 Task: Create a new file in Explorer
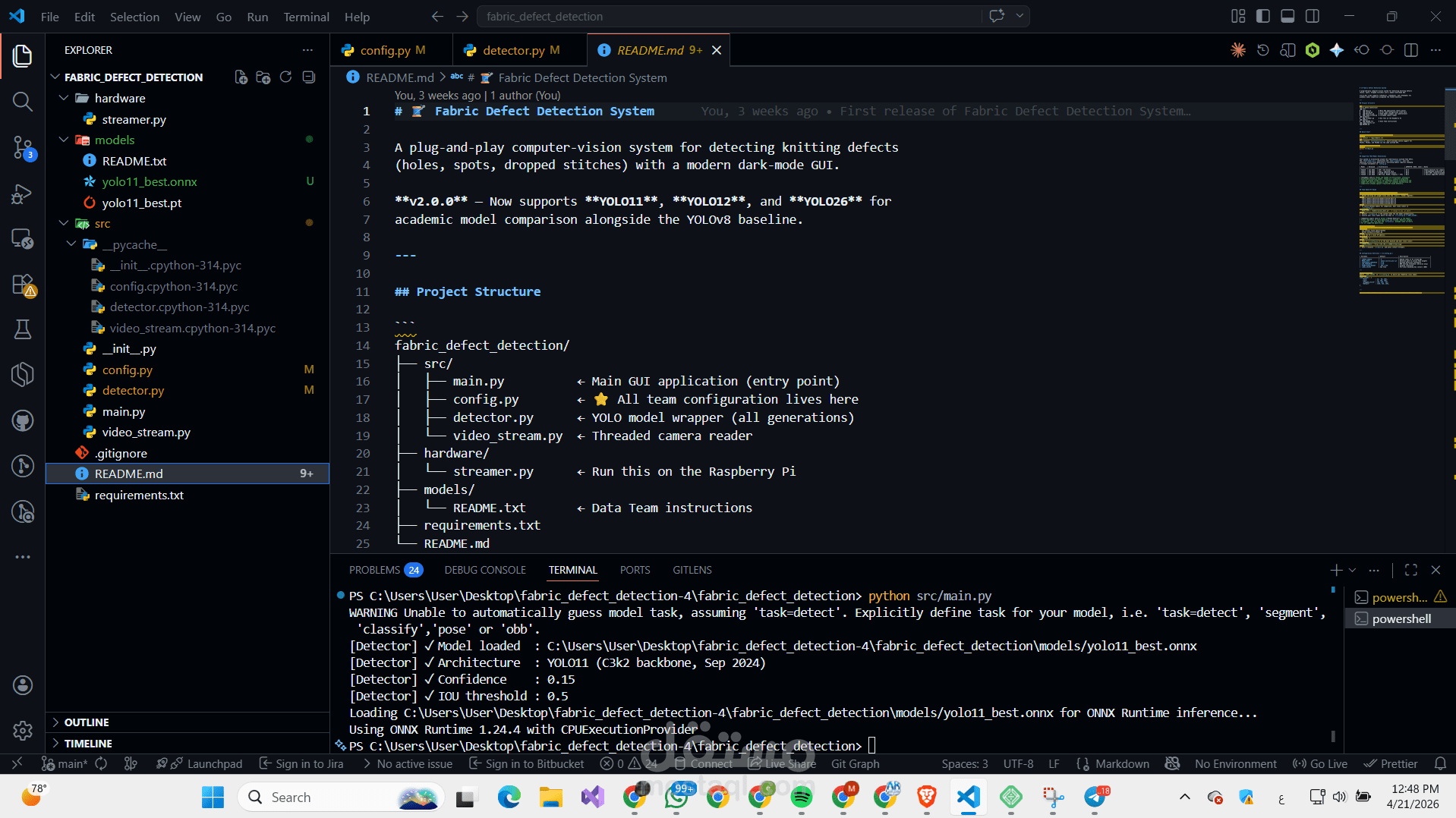tap(241, 77)
